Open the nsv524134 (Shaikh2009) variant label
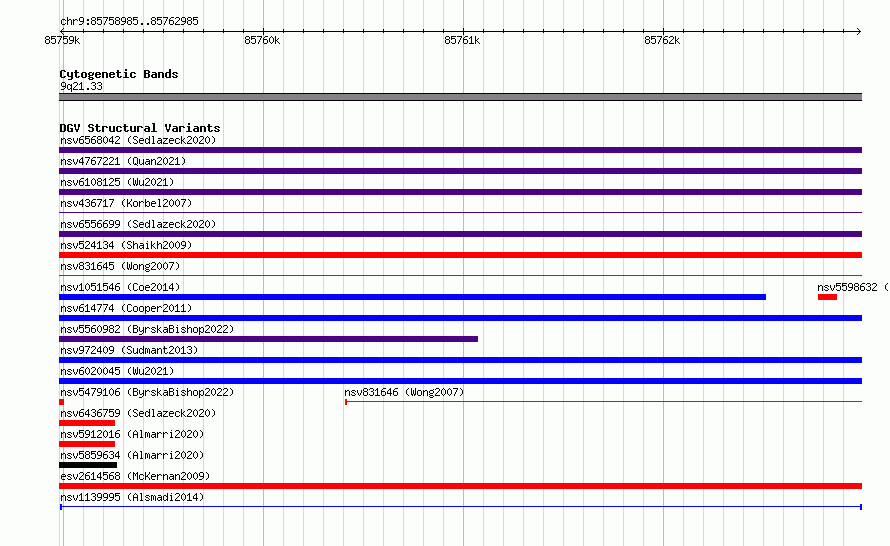Screen dimensions: 890x546 126,245
